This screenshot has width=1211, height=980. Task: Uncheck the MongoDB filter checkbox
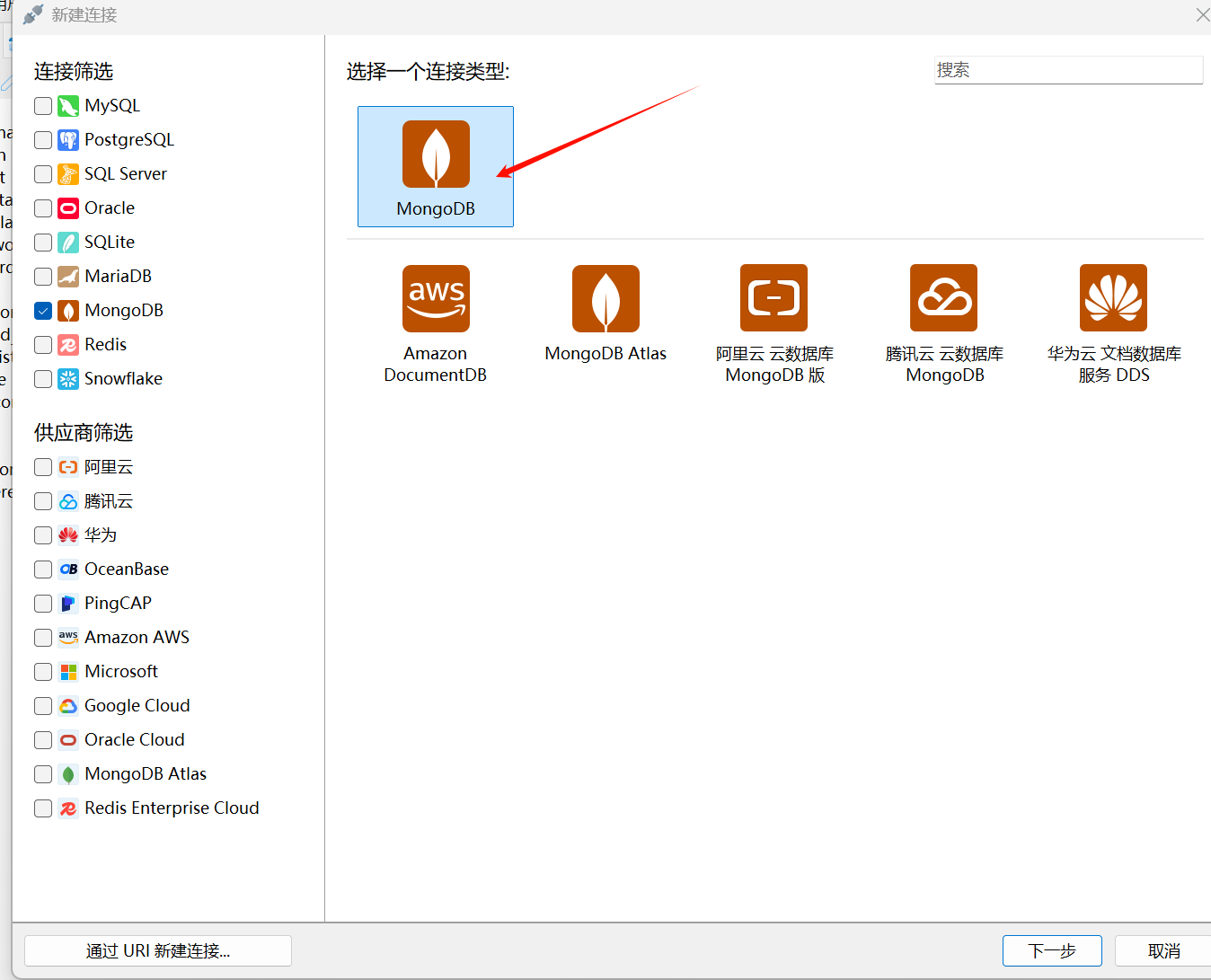(x=43, y=311)
